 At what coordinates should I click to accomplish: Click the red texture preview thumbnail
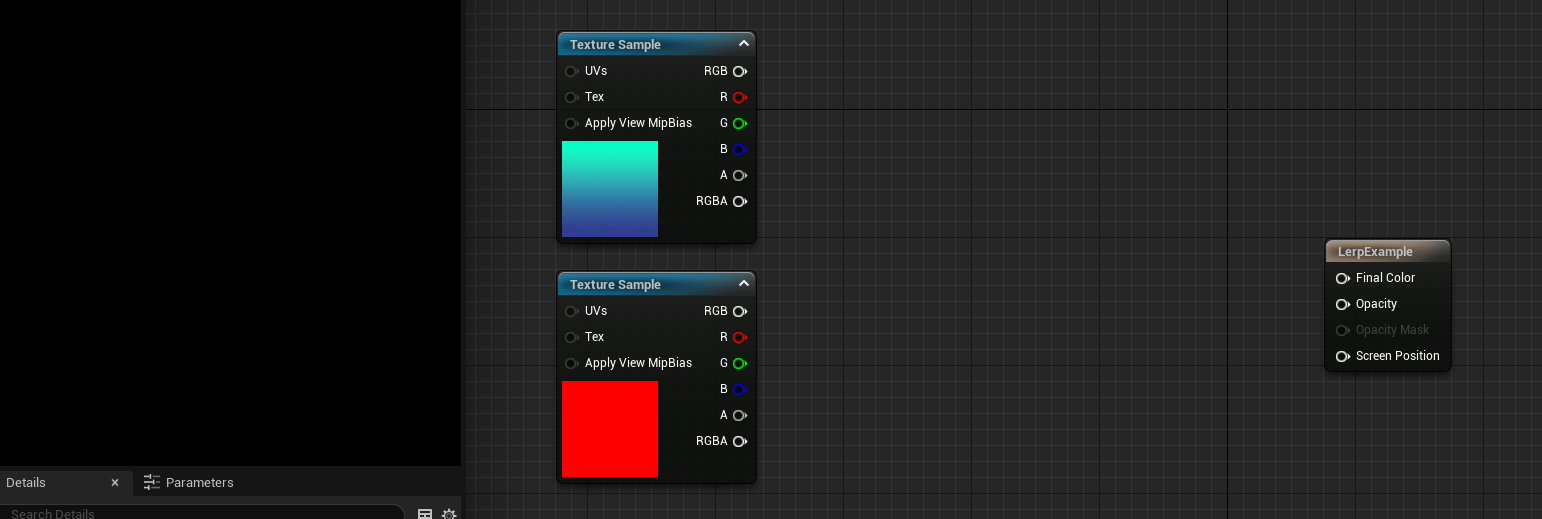pos(610,429)
